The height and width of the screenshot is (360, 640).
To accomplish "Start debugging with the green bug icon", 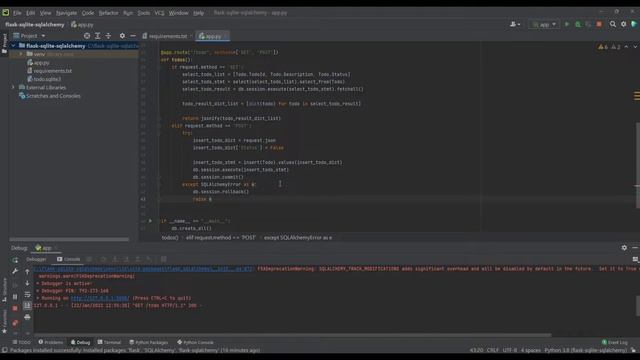I will tap(578, 24).
